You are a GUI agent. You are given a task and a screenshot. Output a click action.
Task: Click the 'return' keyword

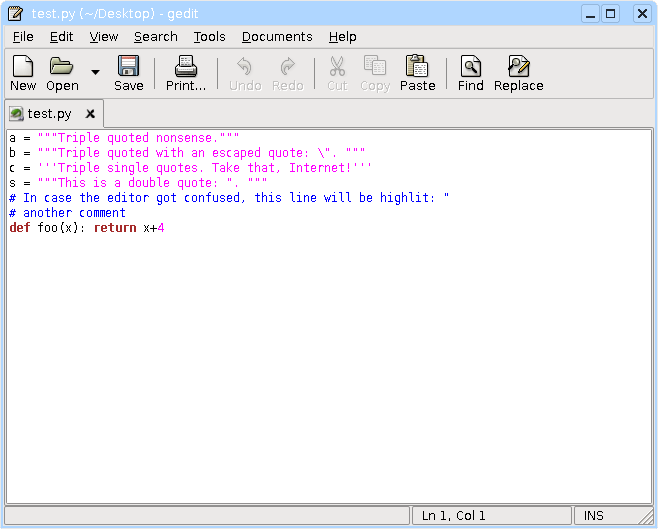(x=115, y=228)
